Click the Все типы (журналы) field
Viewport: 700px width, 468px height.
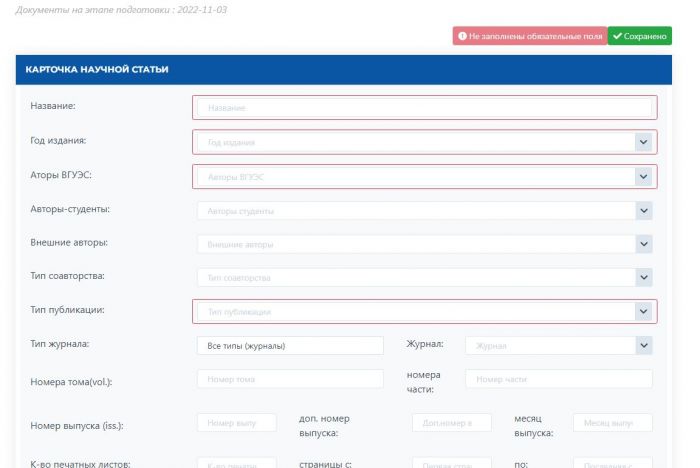coord(290,346)
